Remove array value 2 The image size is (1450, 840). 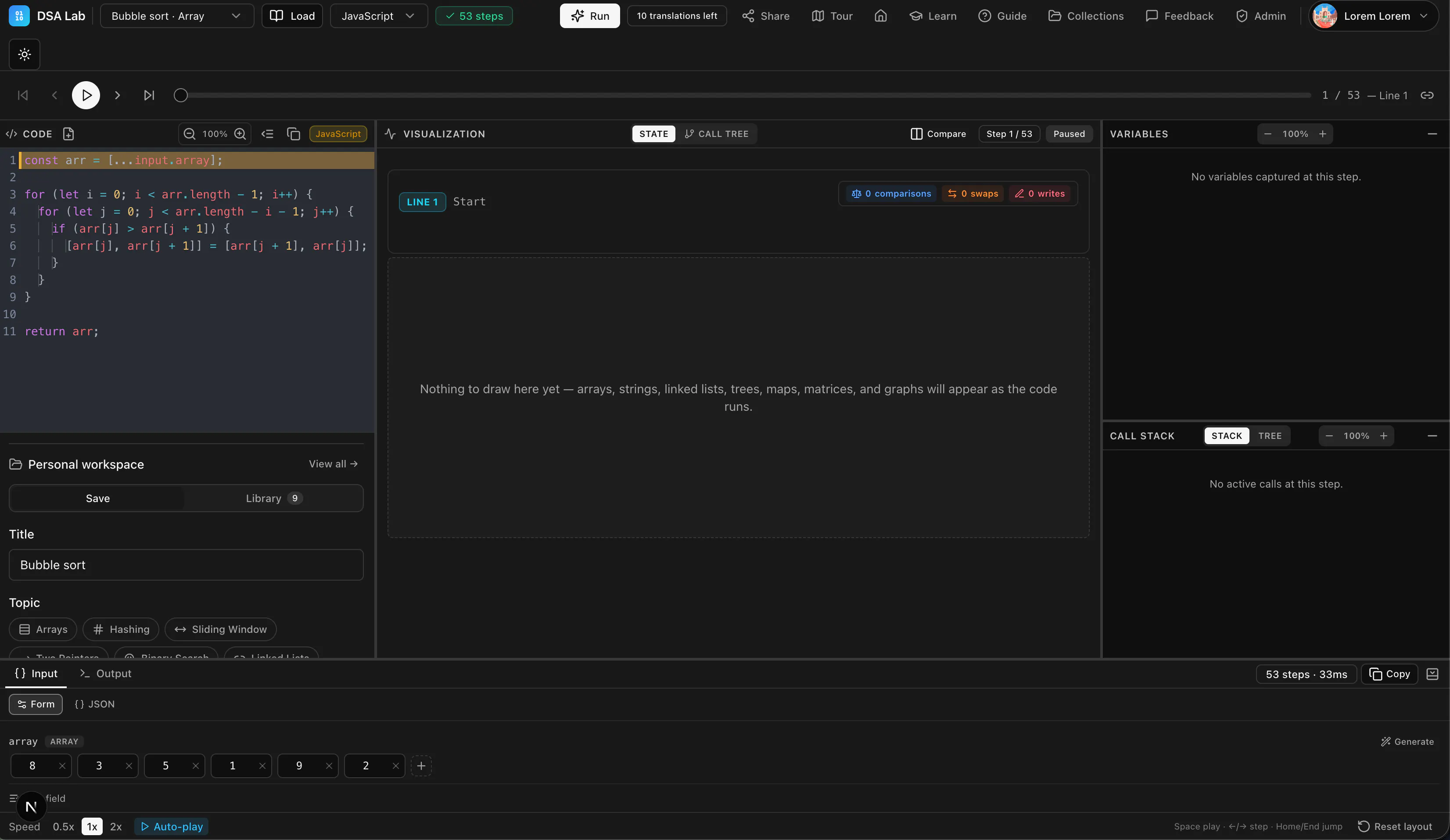pos(396,766)
